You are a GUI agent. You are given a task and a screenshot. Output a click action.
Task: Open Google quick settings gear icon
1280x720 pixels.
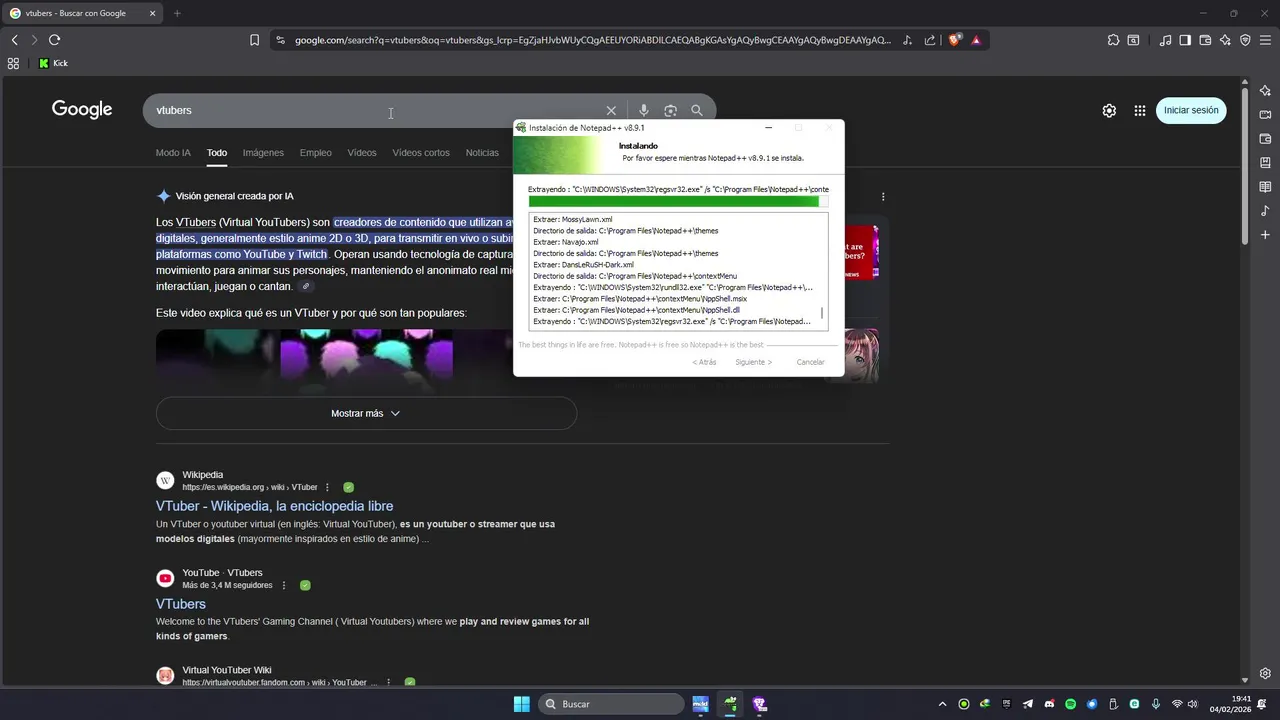click(x=1109, y=111)
